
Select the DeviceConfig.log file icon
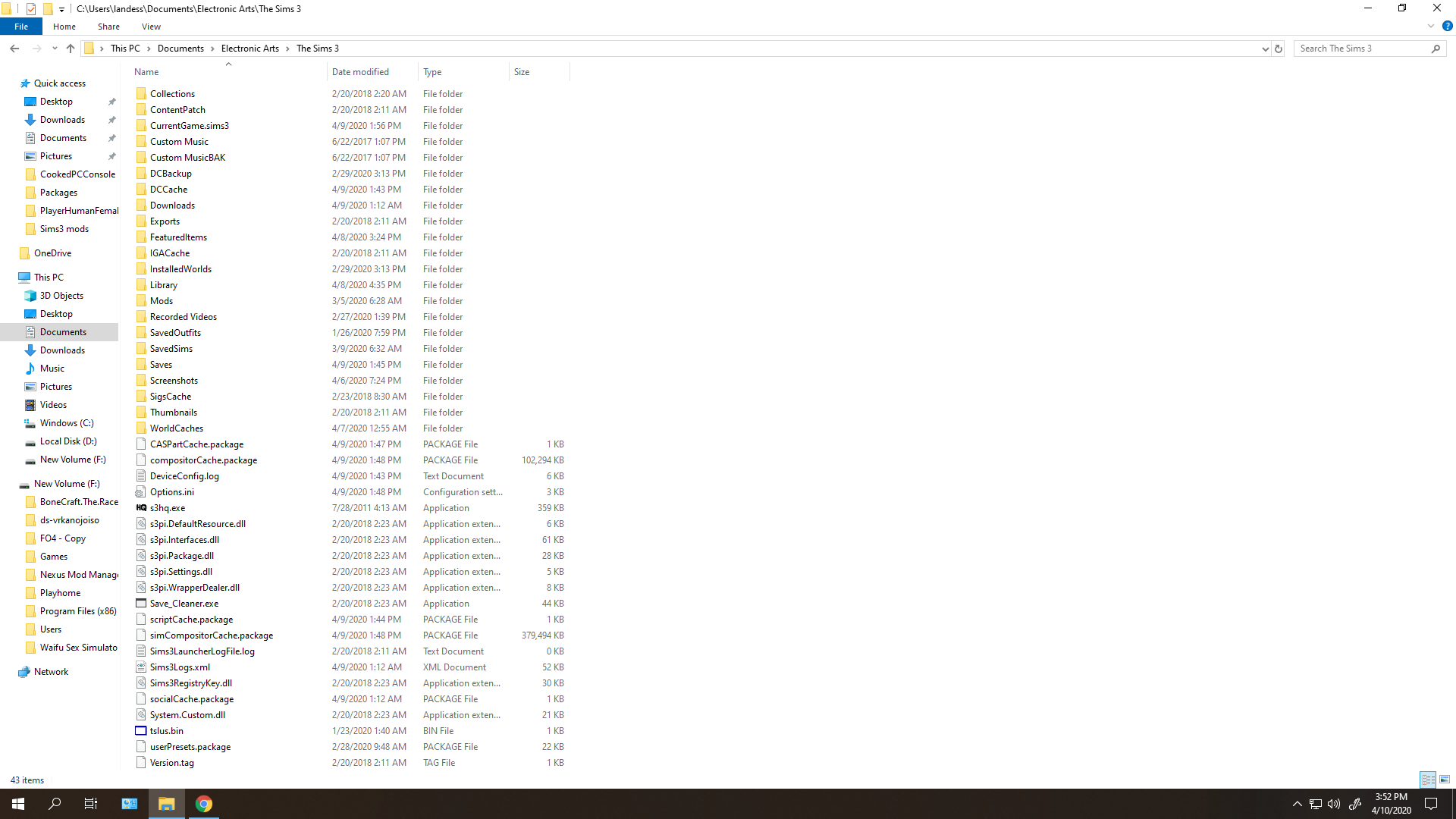coord(141,476)
